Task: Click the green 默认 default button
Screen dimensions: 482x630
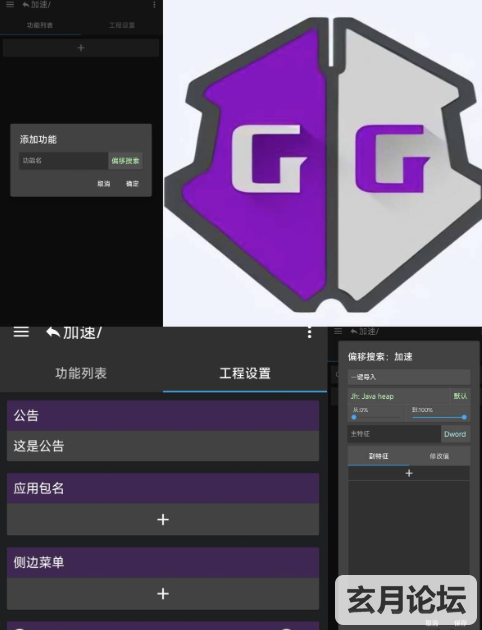Action: pyautogui.click(x=460, y=396)
